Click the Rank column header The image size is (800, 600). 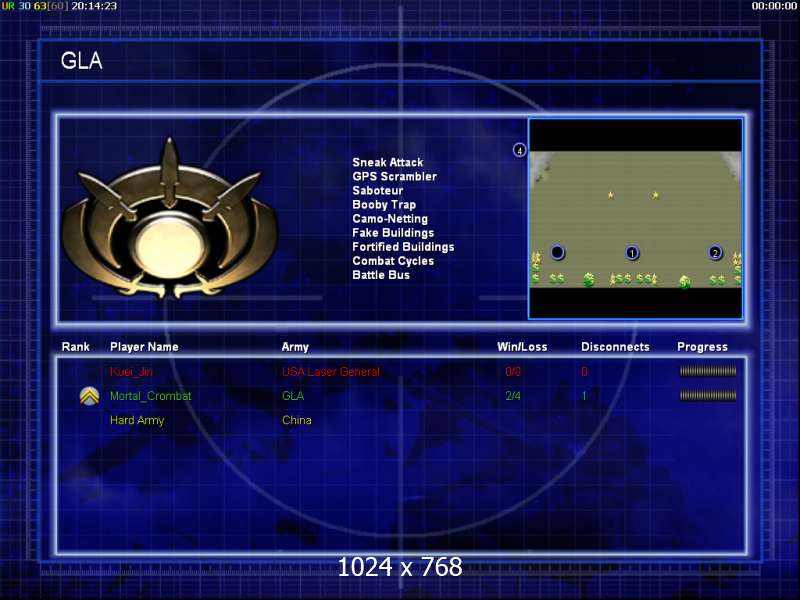(76, 347)
